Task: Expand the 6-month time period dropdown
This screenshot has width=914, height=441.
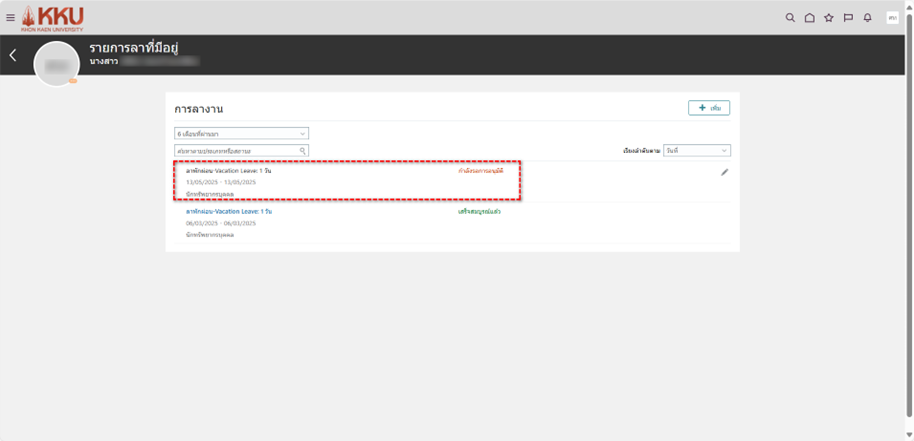Action: click(x=241, y=133)
